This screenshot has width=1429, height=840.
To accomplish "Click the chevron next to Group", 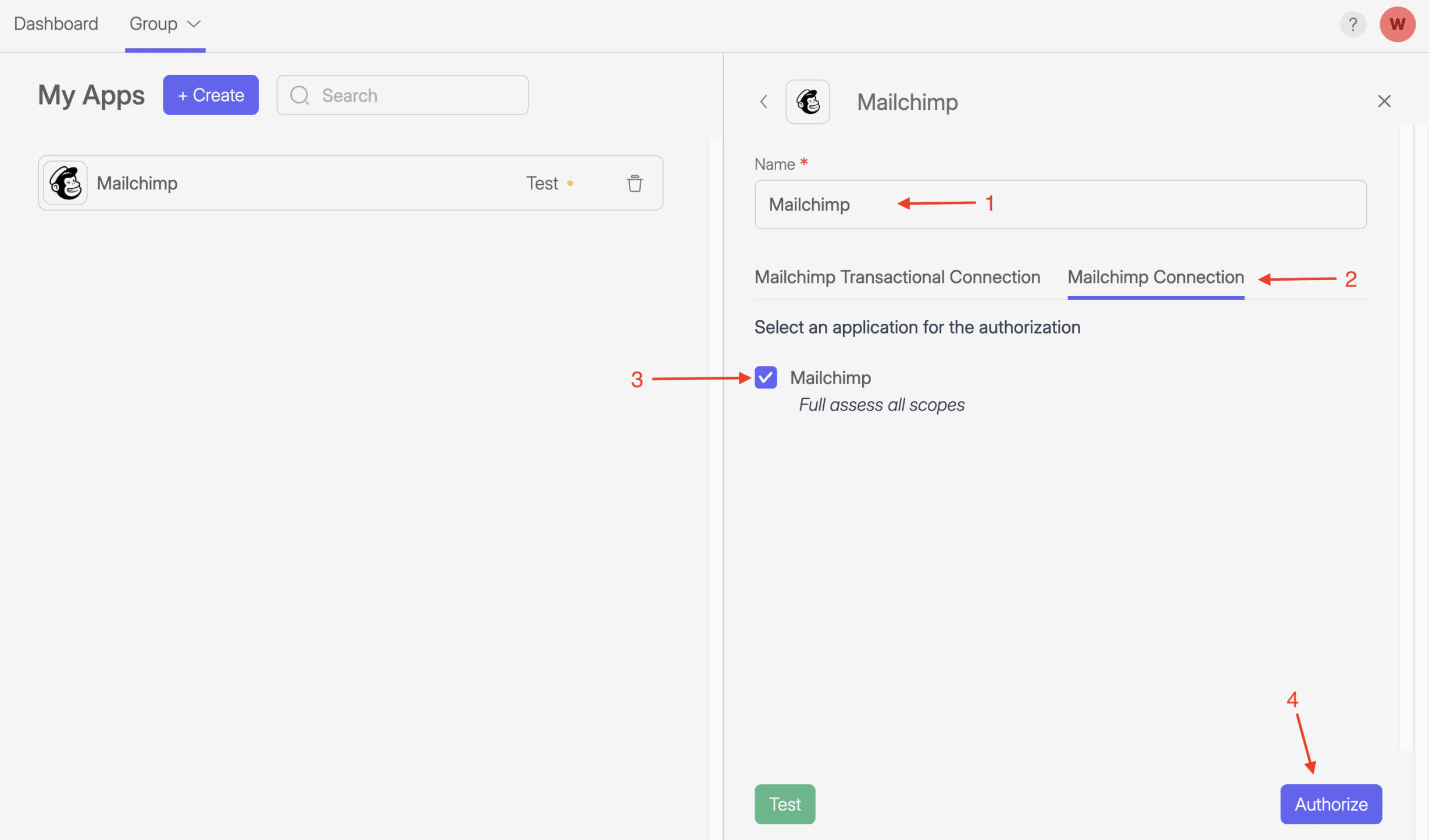I will 194,24.
